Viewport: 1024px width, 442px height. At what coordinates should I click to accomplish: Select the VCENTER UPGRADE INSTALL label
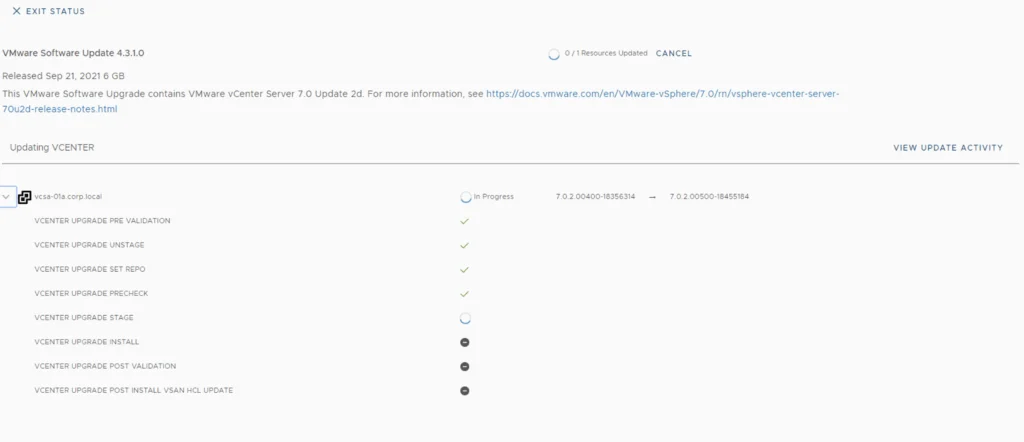pyautogui.click(x=87, y=341)
